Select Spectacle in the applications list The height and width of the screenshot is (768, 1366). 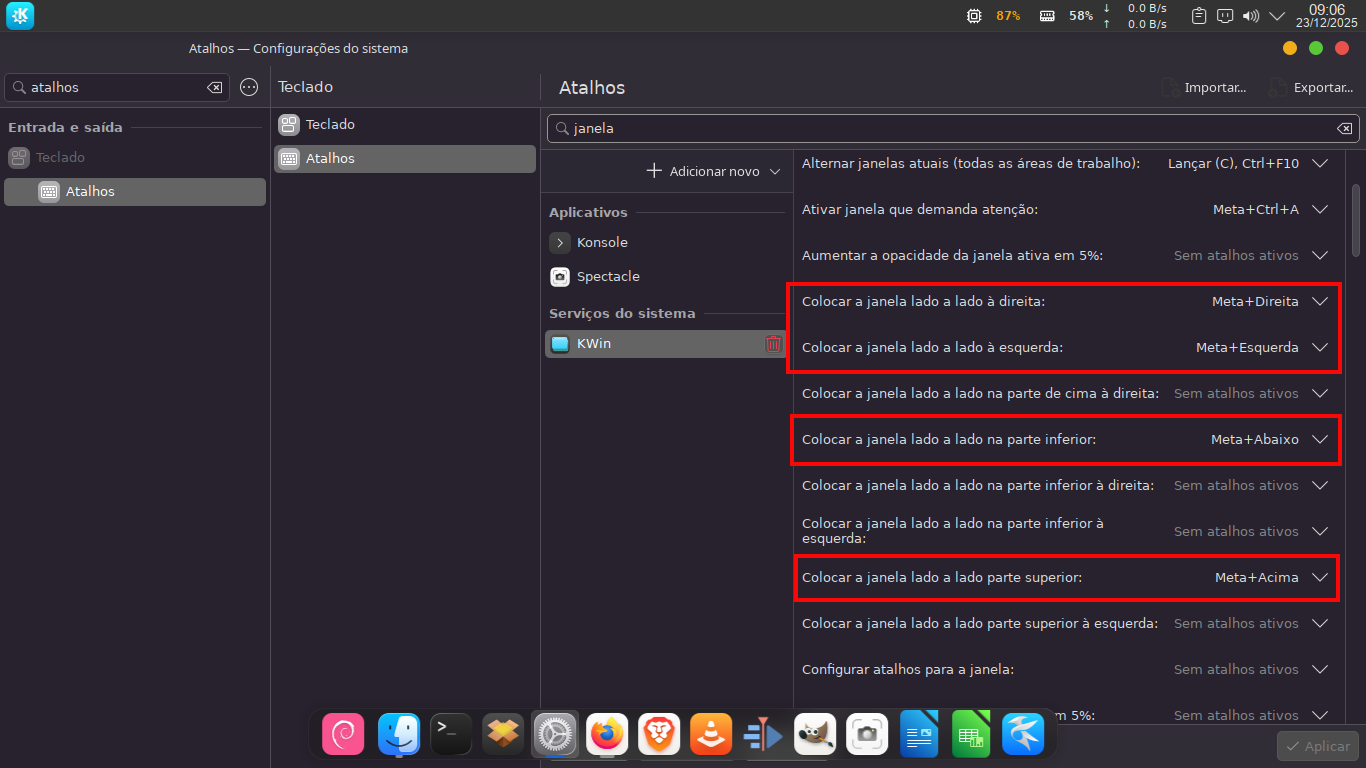pyautogui.click(x=608, y=277)
